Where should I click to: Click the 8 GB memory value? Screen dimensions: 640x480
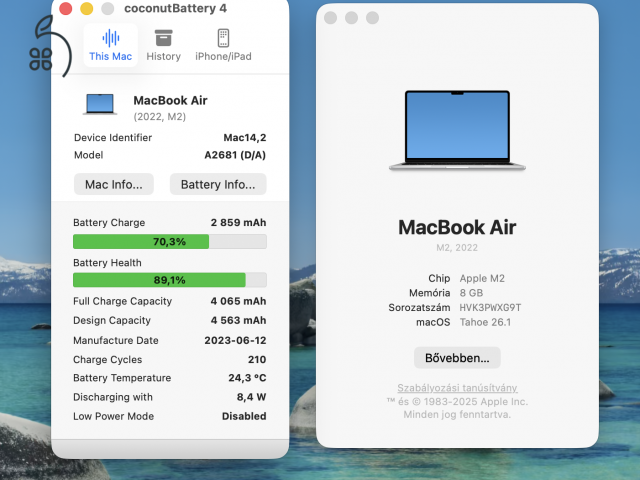[471, 293]
